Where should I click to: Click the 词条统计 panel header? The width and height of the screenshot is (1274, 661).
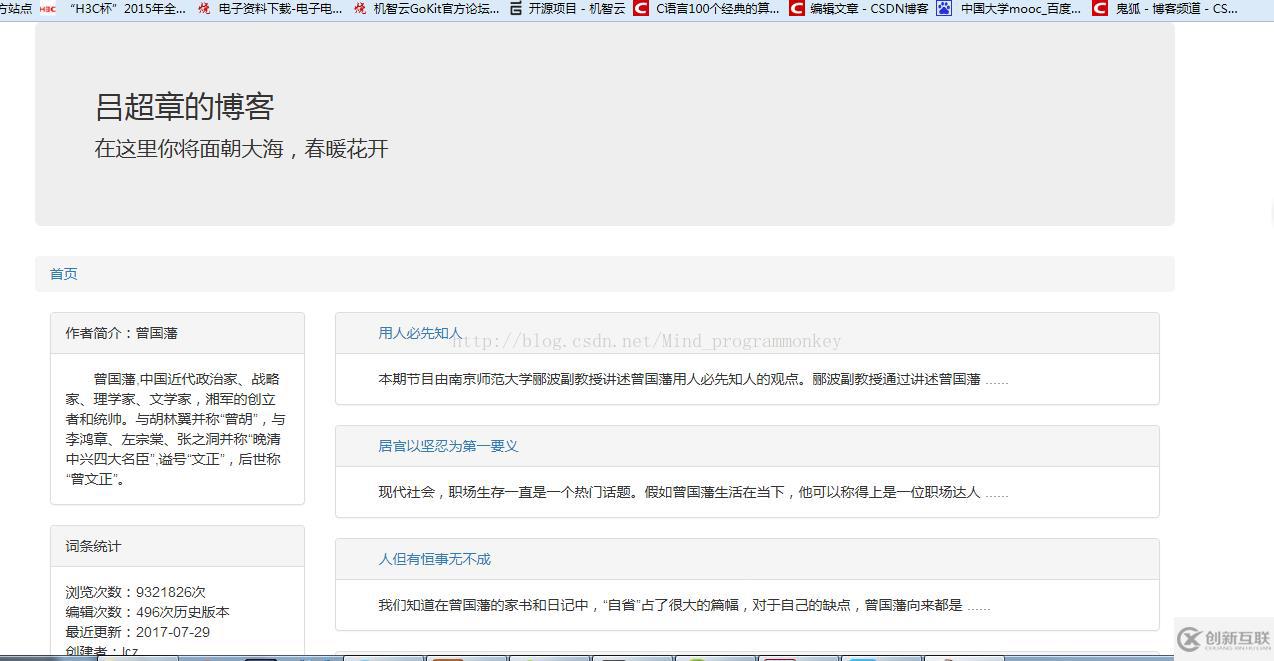click(92, 546)
